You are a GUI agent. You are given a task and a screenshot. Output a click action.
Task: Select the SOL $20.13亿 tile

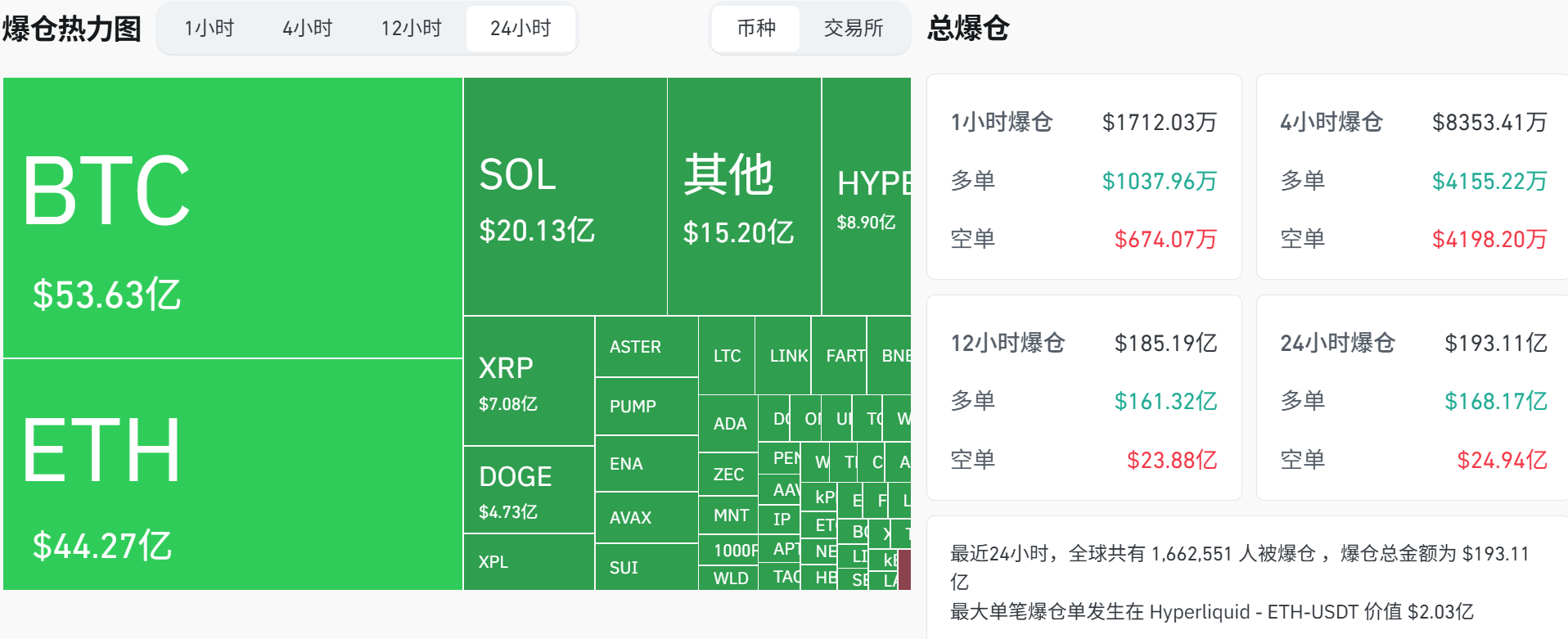[x=565, y=196]
